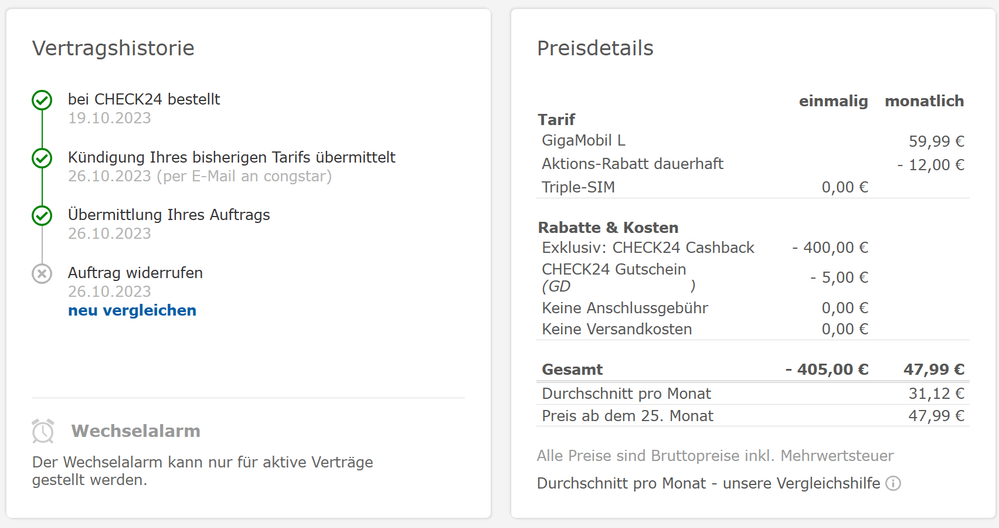Screen dimensions: 999x528
Task: Open the 'neu vergleichen' link
Action: (x=132, y=310)
